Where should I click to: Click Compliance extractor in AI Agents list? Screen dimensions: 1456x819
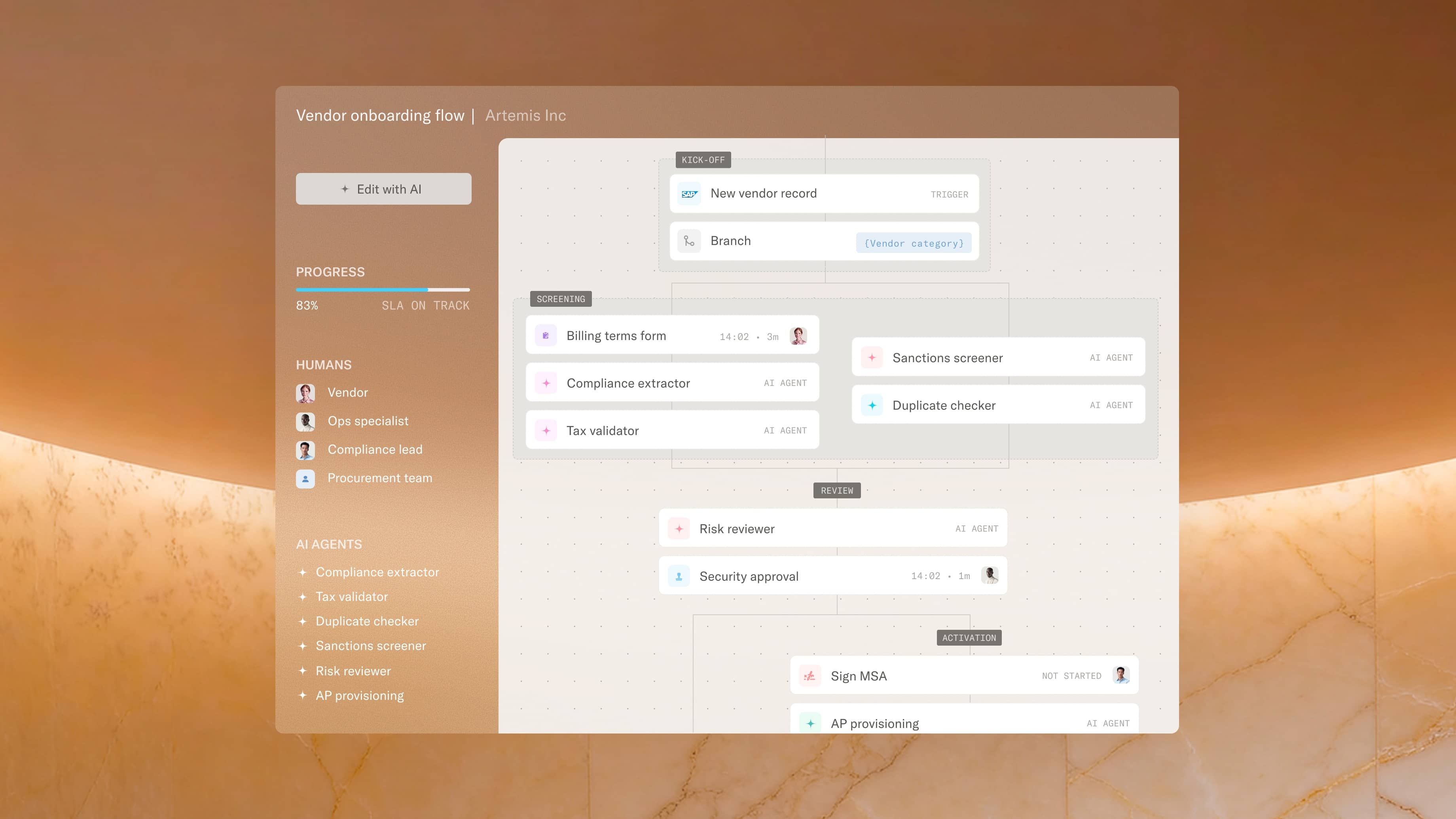377,572
